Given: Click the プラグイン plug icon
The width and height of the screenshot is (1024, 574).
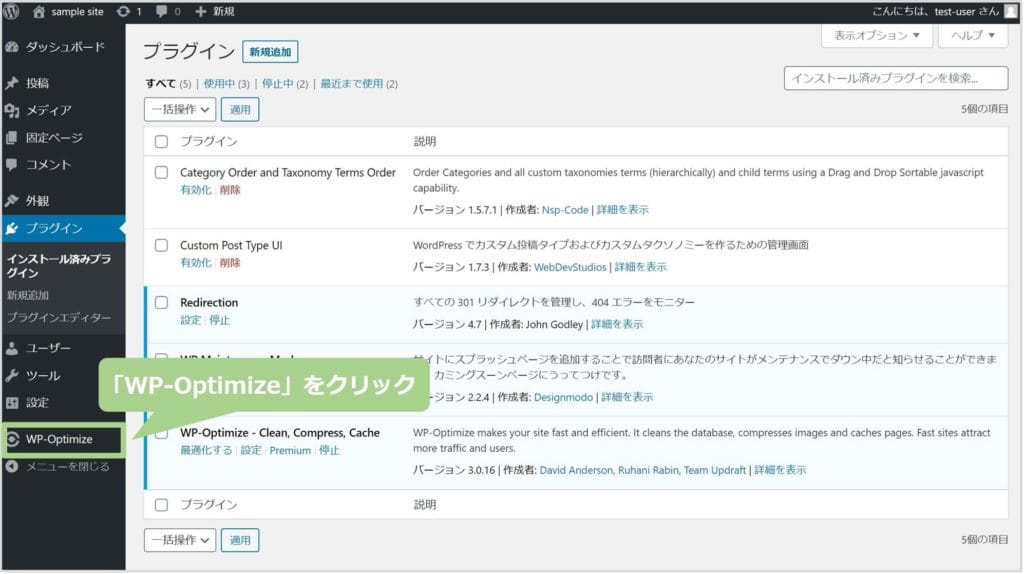Looking at the screenshot, I should (x=12, y=228).
